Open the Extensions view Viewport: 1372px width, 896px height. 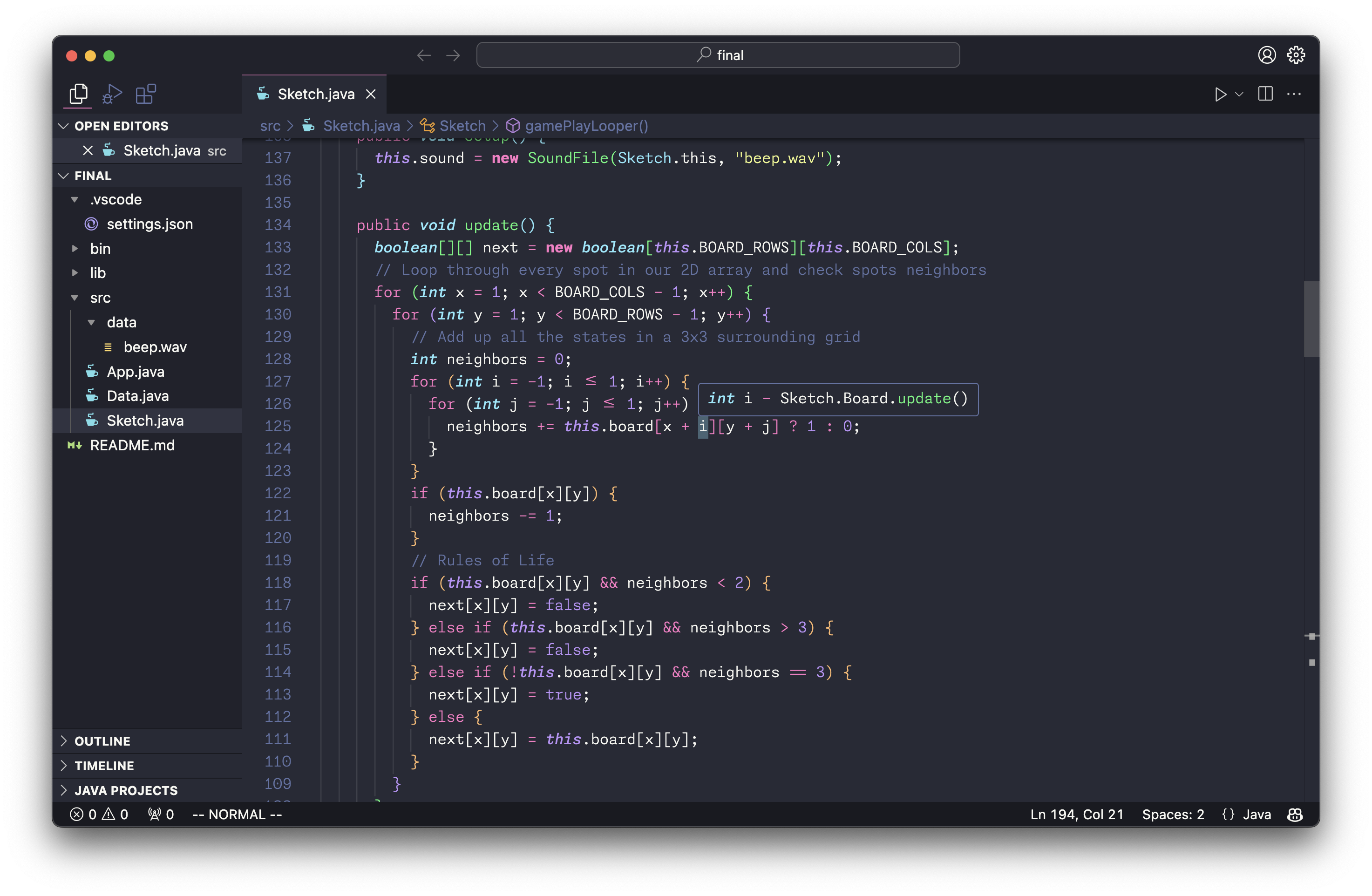pos(146,94)
